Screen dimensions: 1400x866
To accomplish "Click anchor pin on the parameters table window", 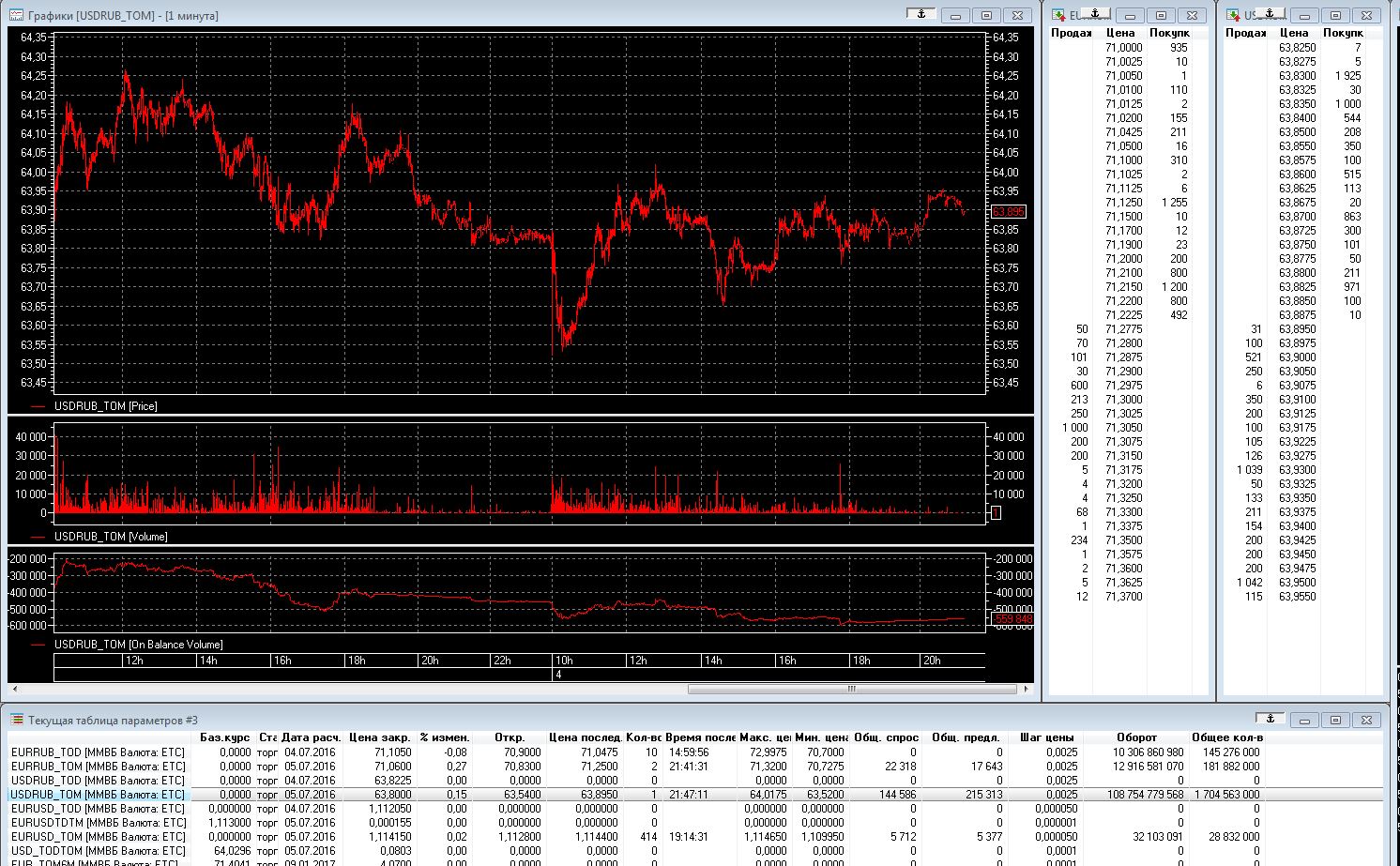I will (x=1270, y=719).
